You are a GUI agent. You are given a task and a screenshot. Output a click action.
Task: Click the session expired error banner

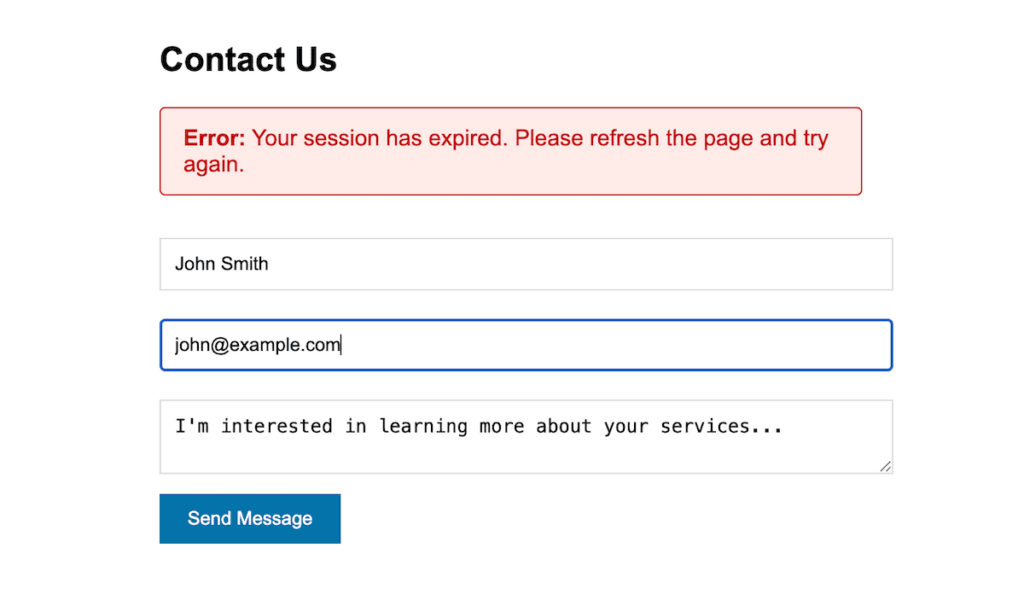click(511, 150)
